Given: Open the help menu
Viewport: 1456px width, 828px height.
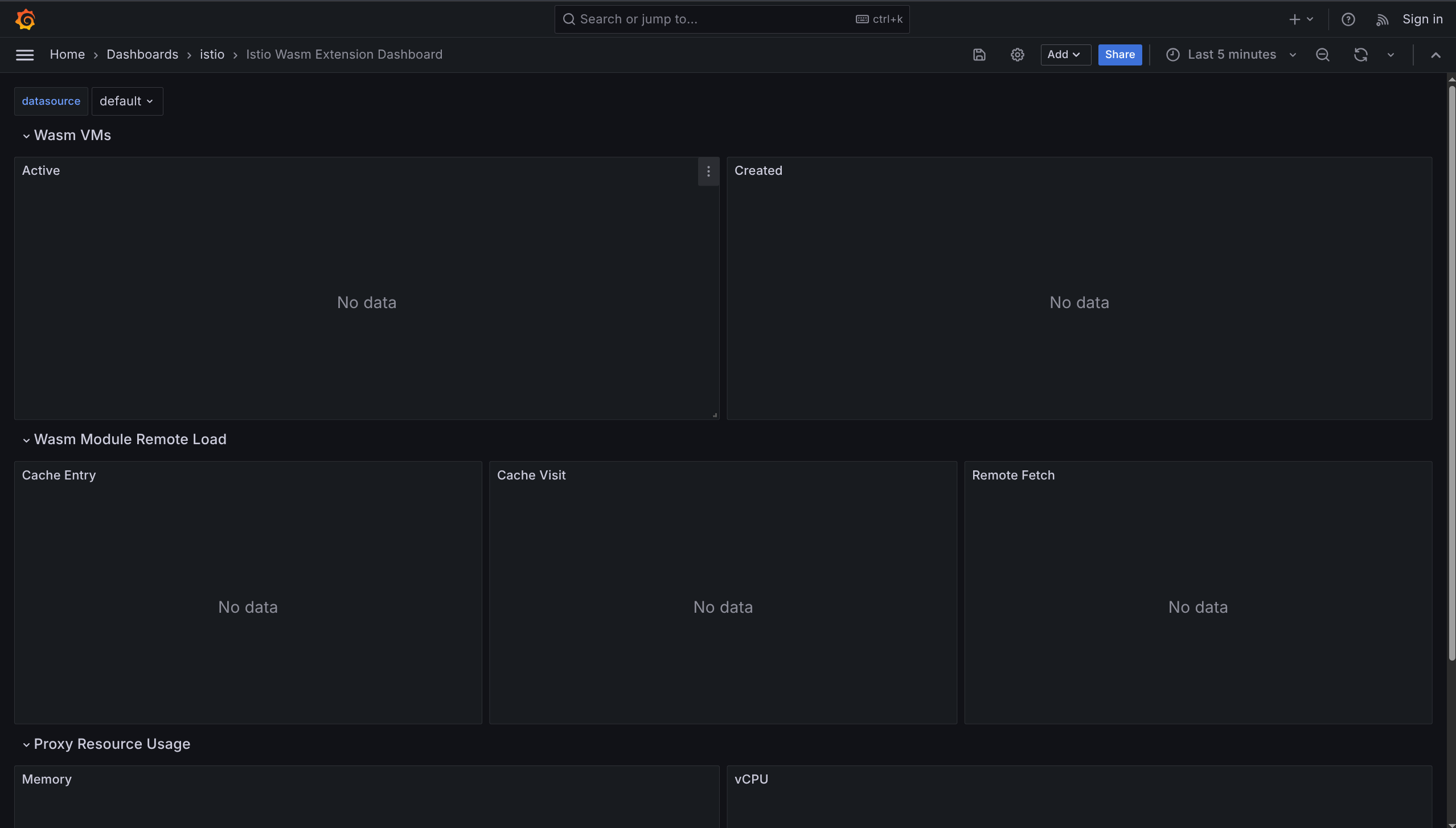Looking at the screenshot, I should (1348, 19).
